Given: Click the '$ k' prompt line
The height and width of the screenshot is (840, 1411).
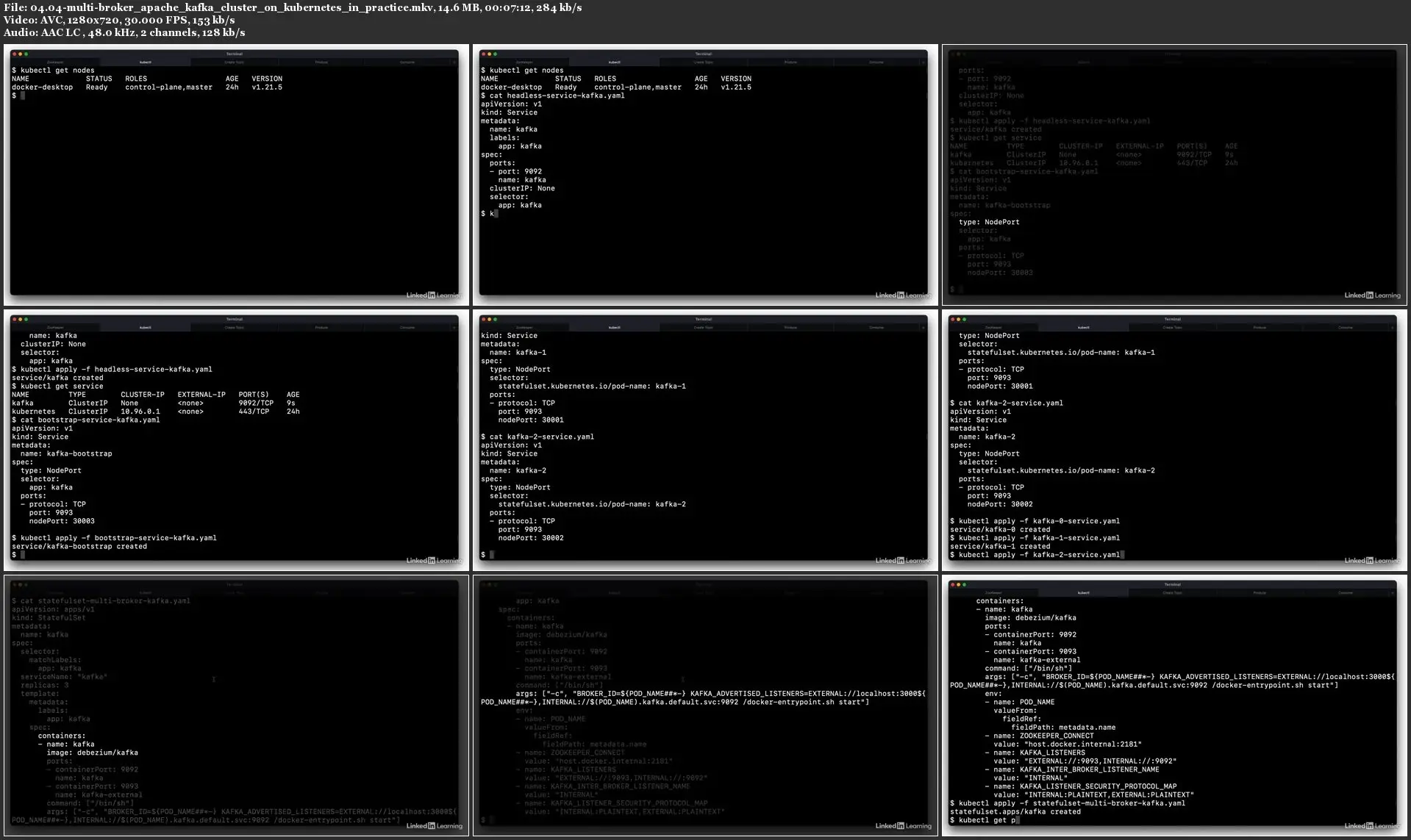Looking at the screenshot, I should point(489,214).
